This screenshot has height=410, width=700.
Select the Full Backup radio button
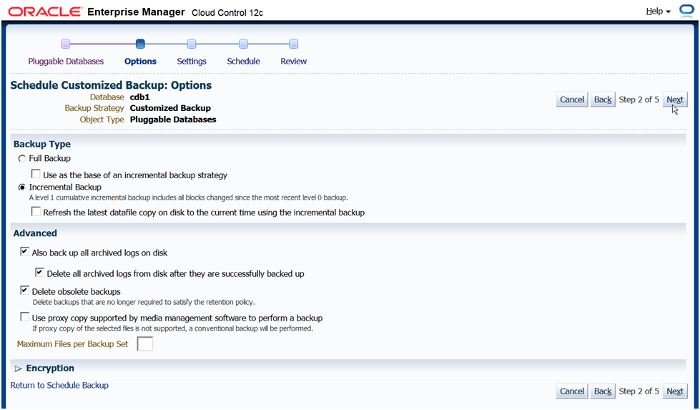click(x=22, y=159)
